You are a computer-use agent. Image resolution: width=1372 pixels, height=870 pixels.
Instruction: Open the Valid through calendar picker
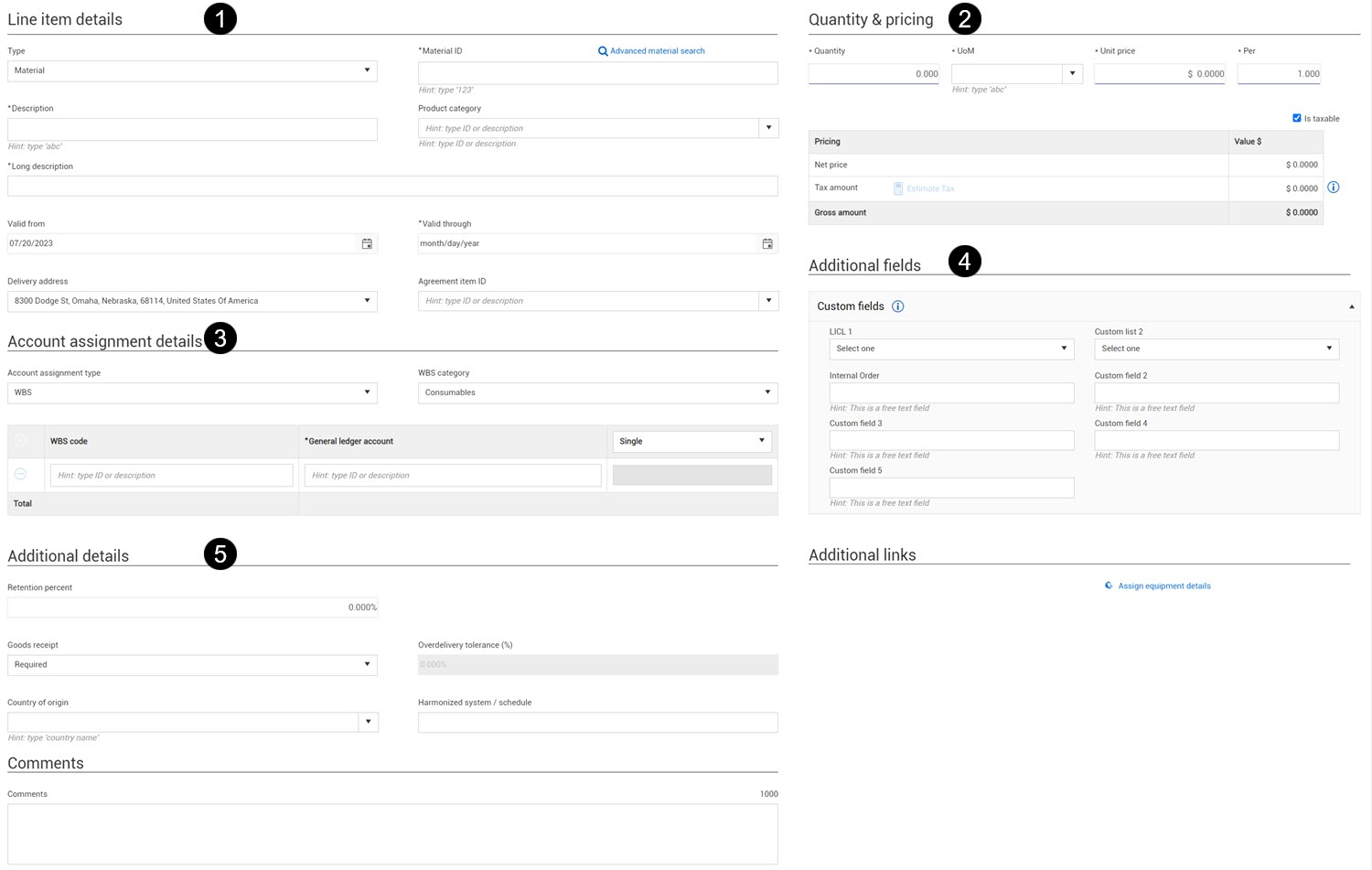point(767,243)
